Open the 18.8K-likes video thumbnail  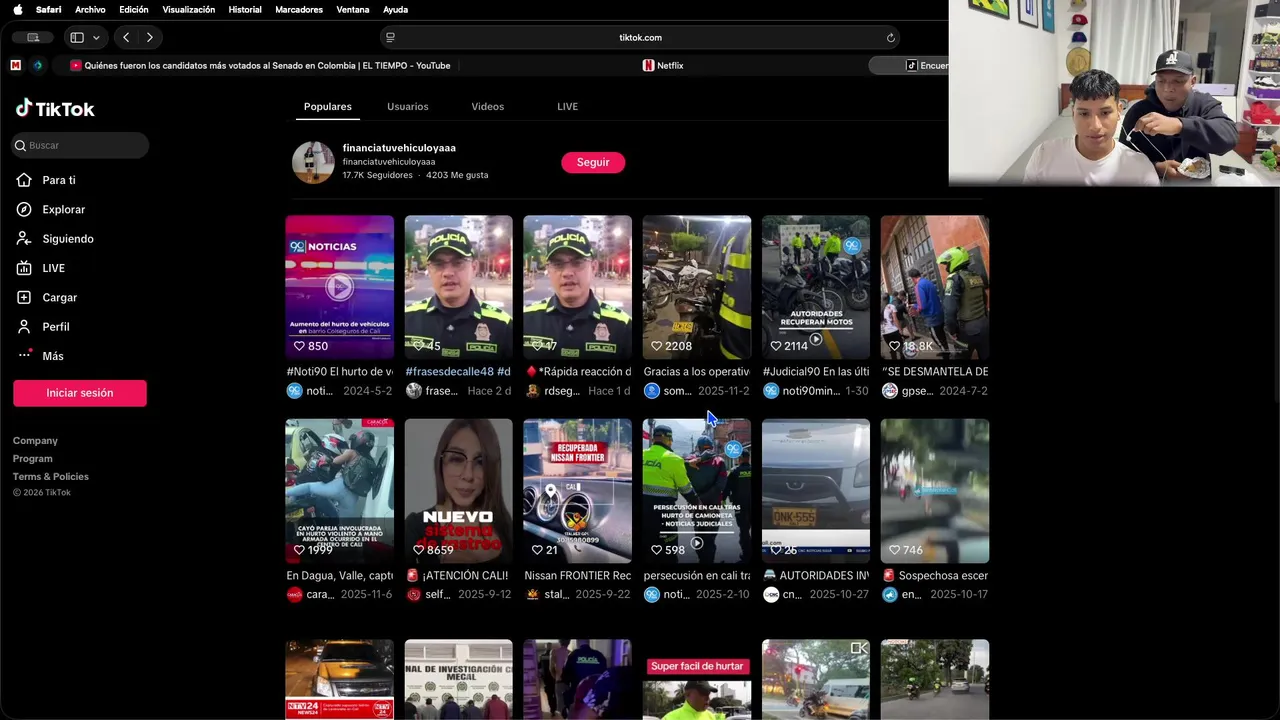point(935,287)
